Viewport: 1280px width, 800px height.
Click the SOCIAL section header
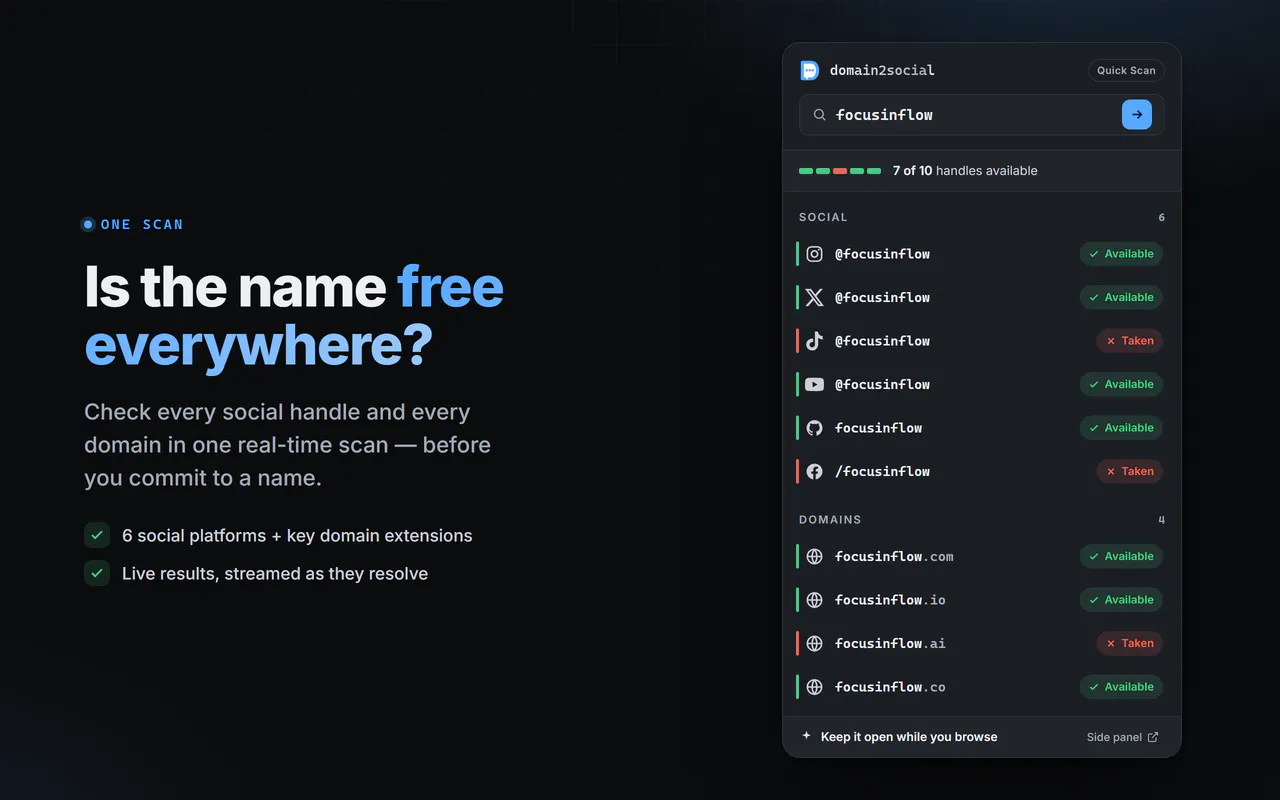click(823, 217)
